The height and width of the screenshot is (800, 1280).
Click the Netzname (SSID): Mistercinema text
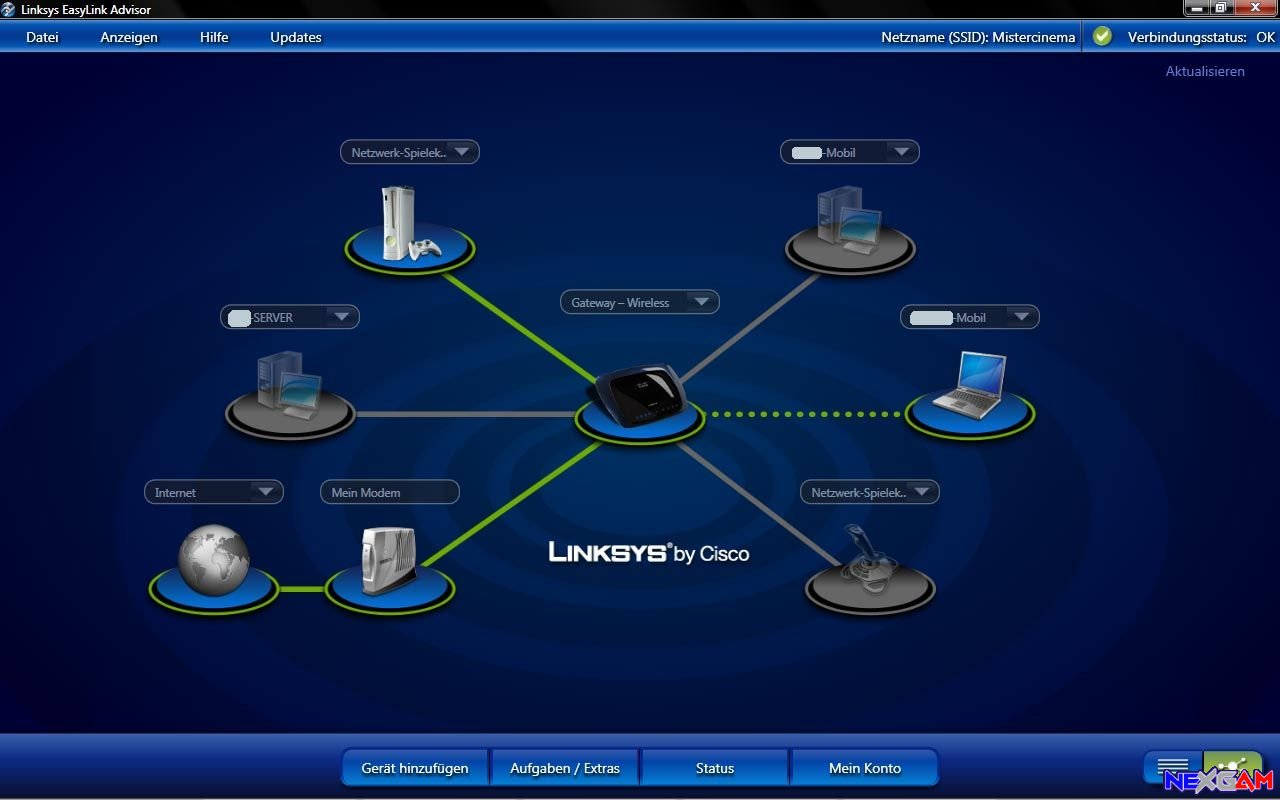point(978,37)
